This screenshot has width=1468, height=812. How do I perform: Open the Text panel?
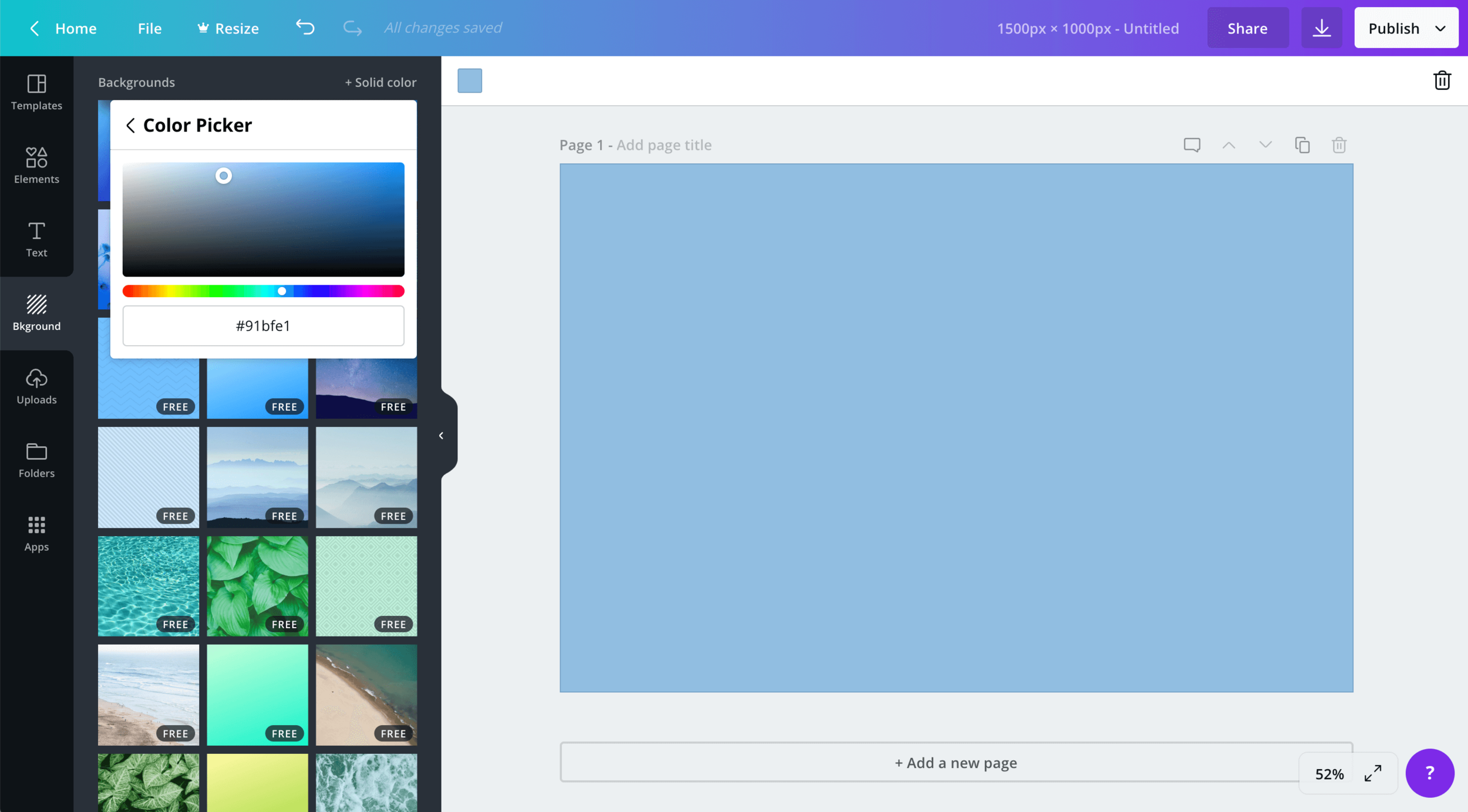click(x=36, y=240)
